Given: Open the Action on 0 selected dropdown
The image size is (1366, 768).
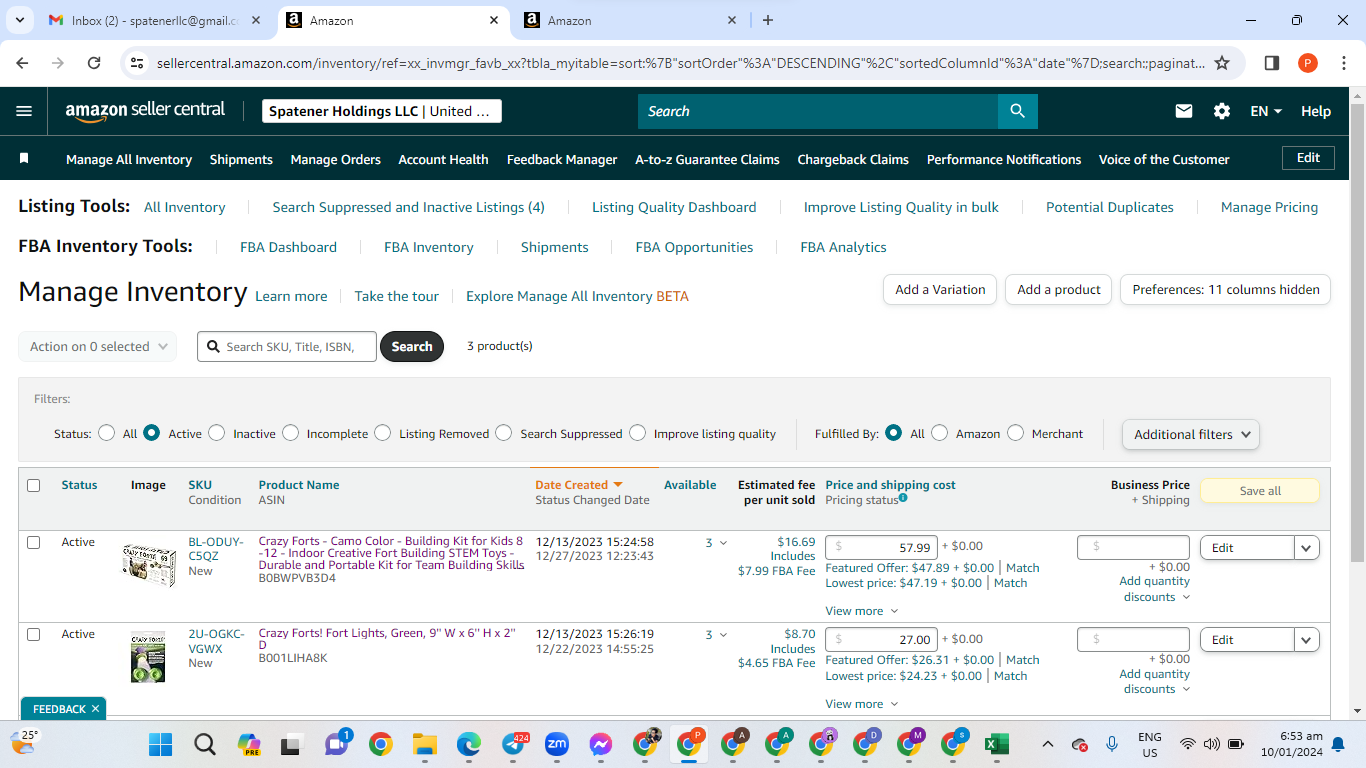Looking at the screenshot, I should click(x=98, y=346).
